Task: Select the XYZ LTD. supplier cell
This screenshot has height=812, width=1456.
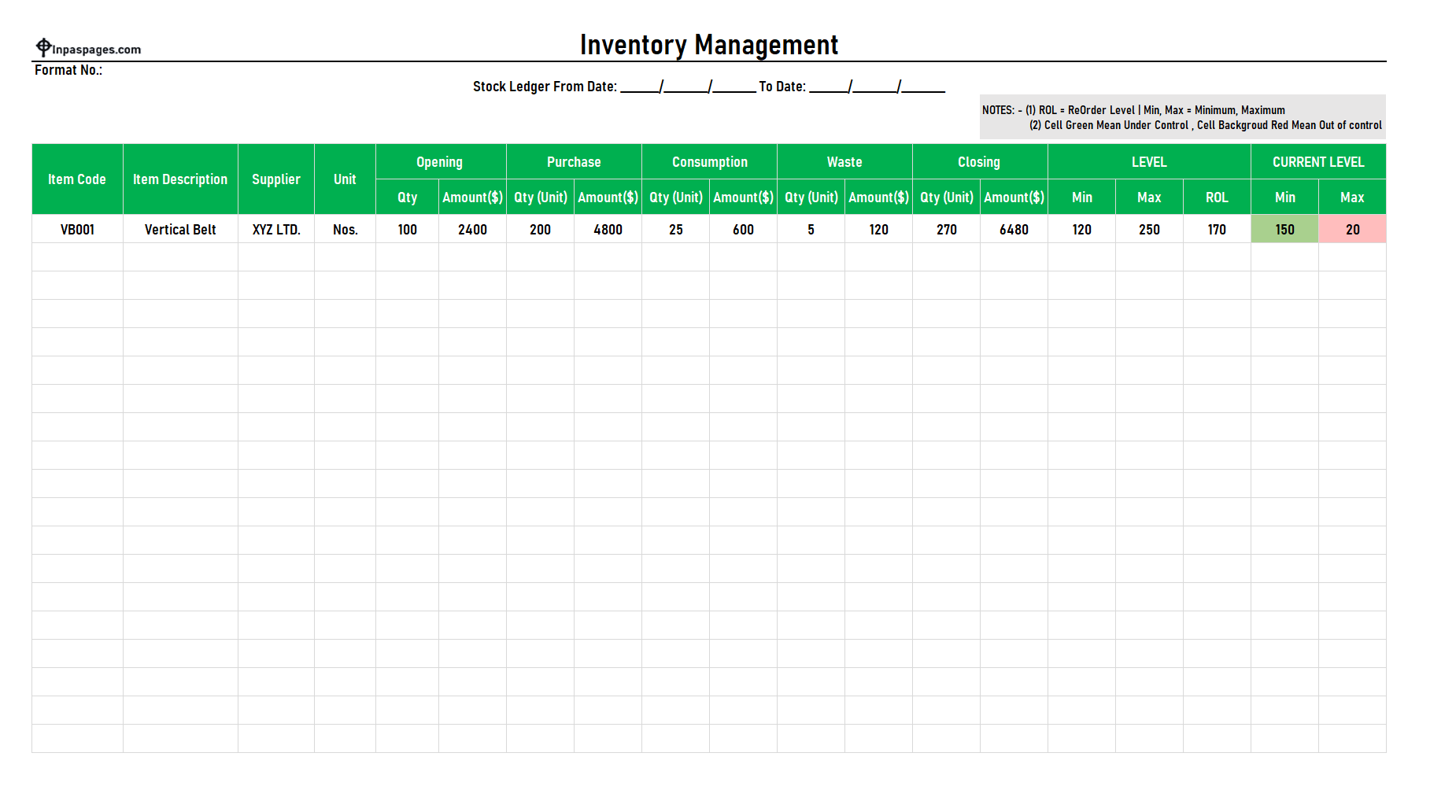Action: pos(276,229)
